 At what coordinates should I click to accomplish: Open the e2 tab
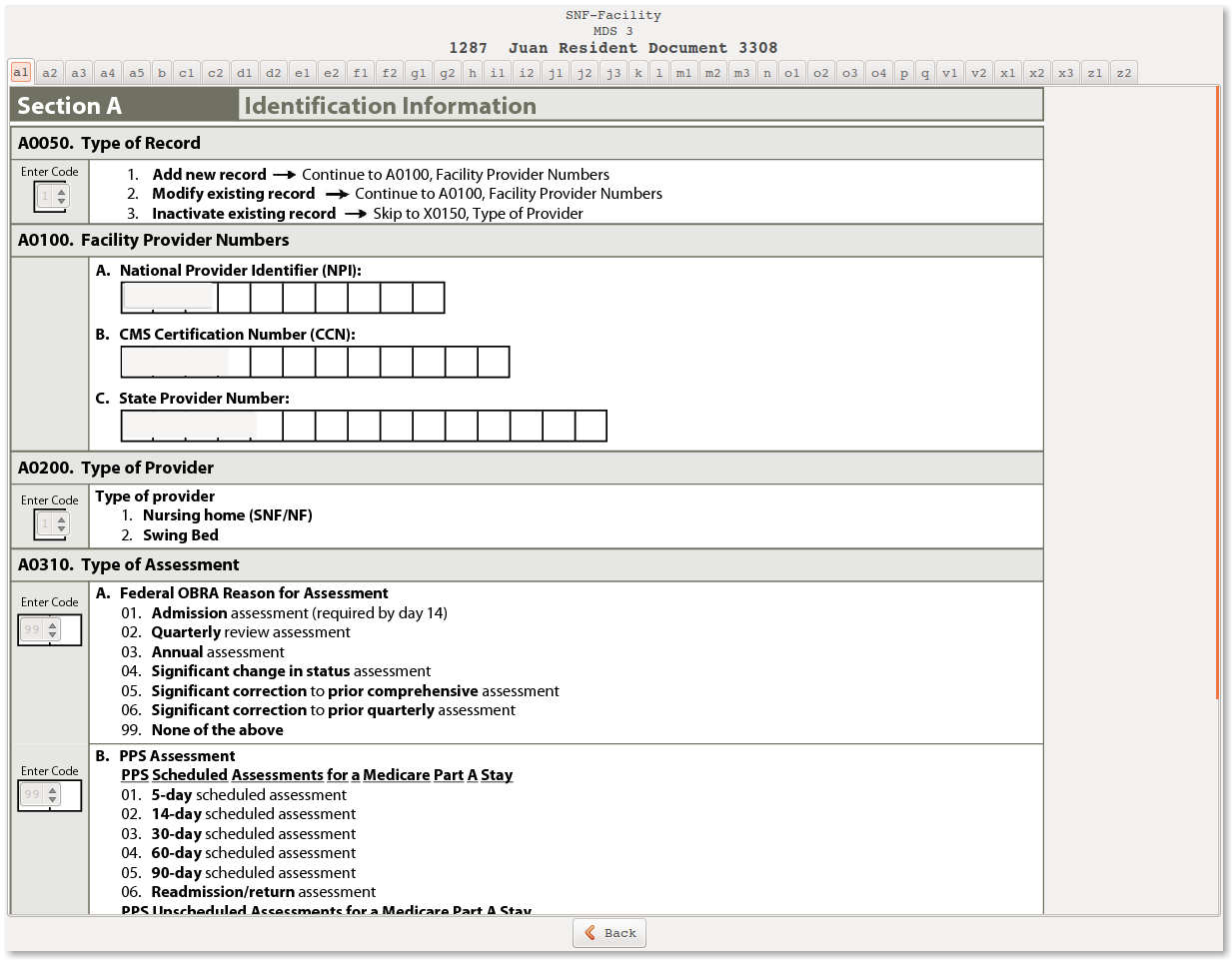[x=332, y=73]
